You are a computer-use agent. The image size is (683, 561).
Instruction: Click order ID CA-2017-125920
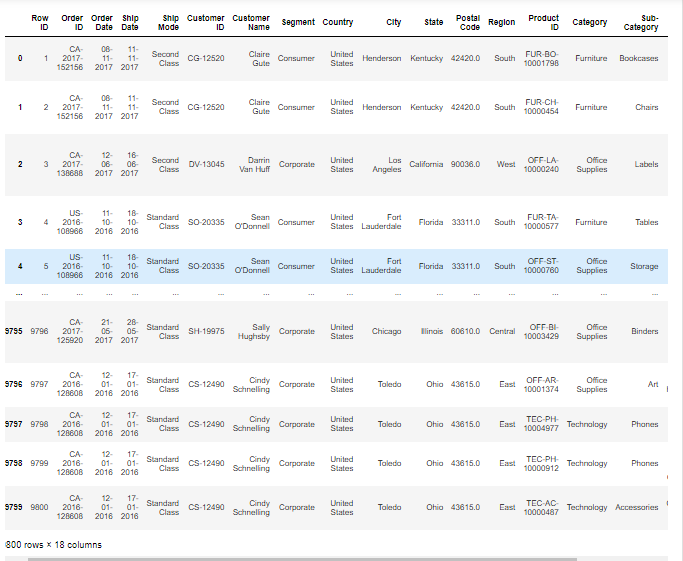pyautogui.click(x=70, y=331)
